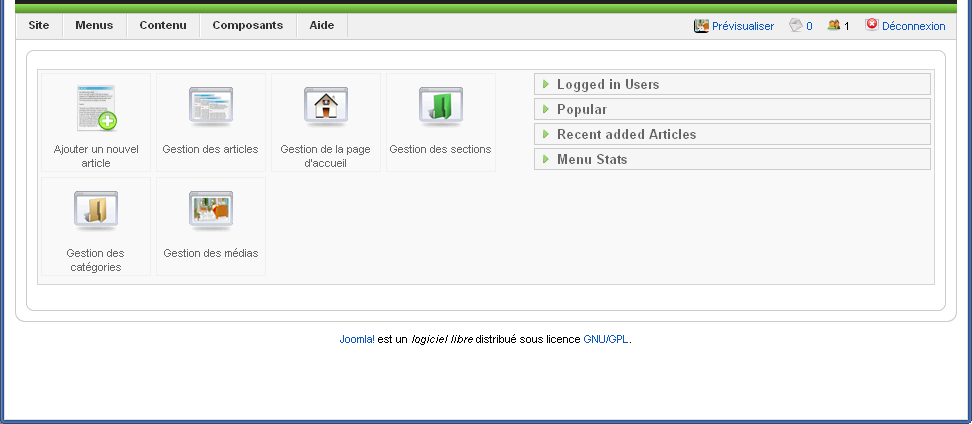Screen dimensions: 972x424
Task: Open the Aide menu
Action: point(321,26)
